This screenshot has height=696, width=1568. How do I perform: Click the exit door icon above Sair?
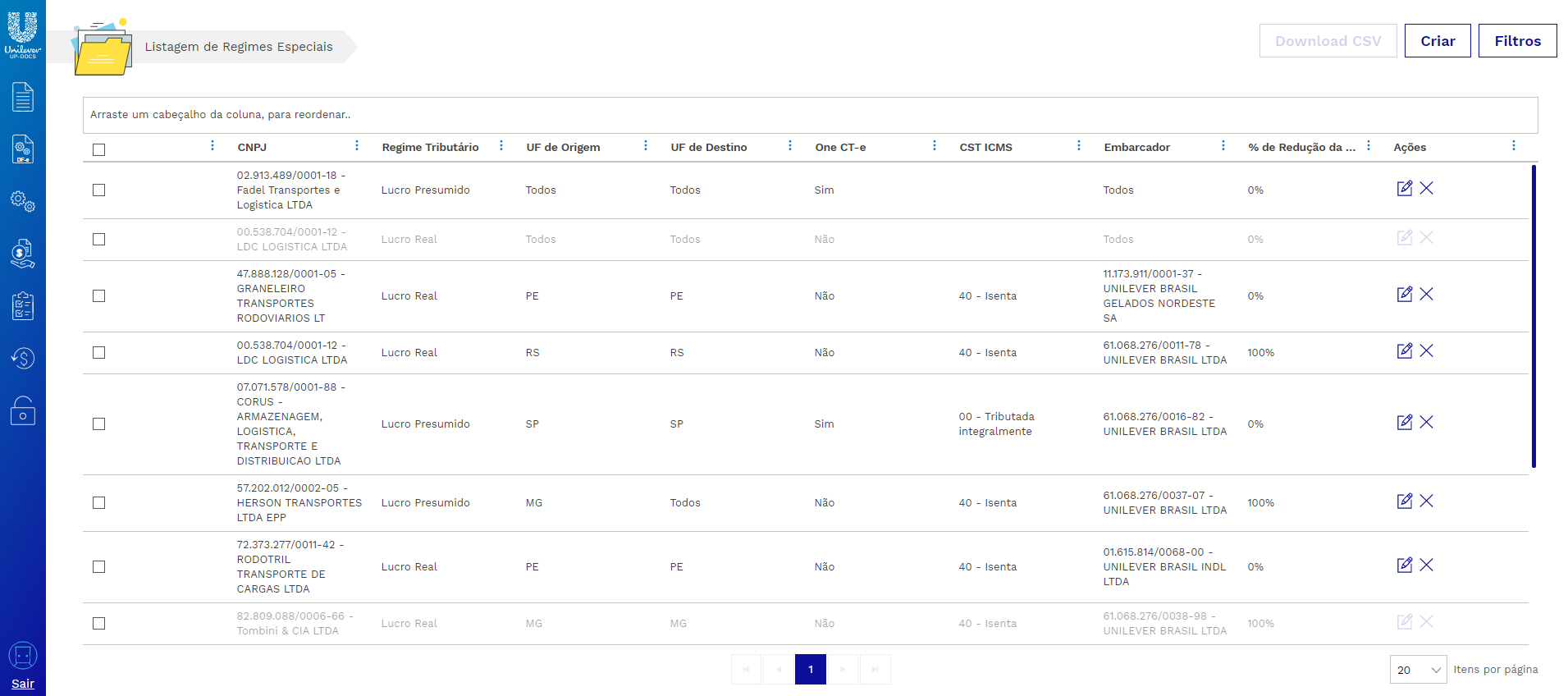pos(23,656)
